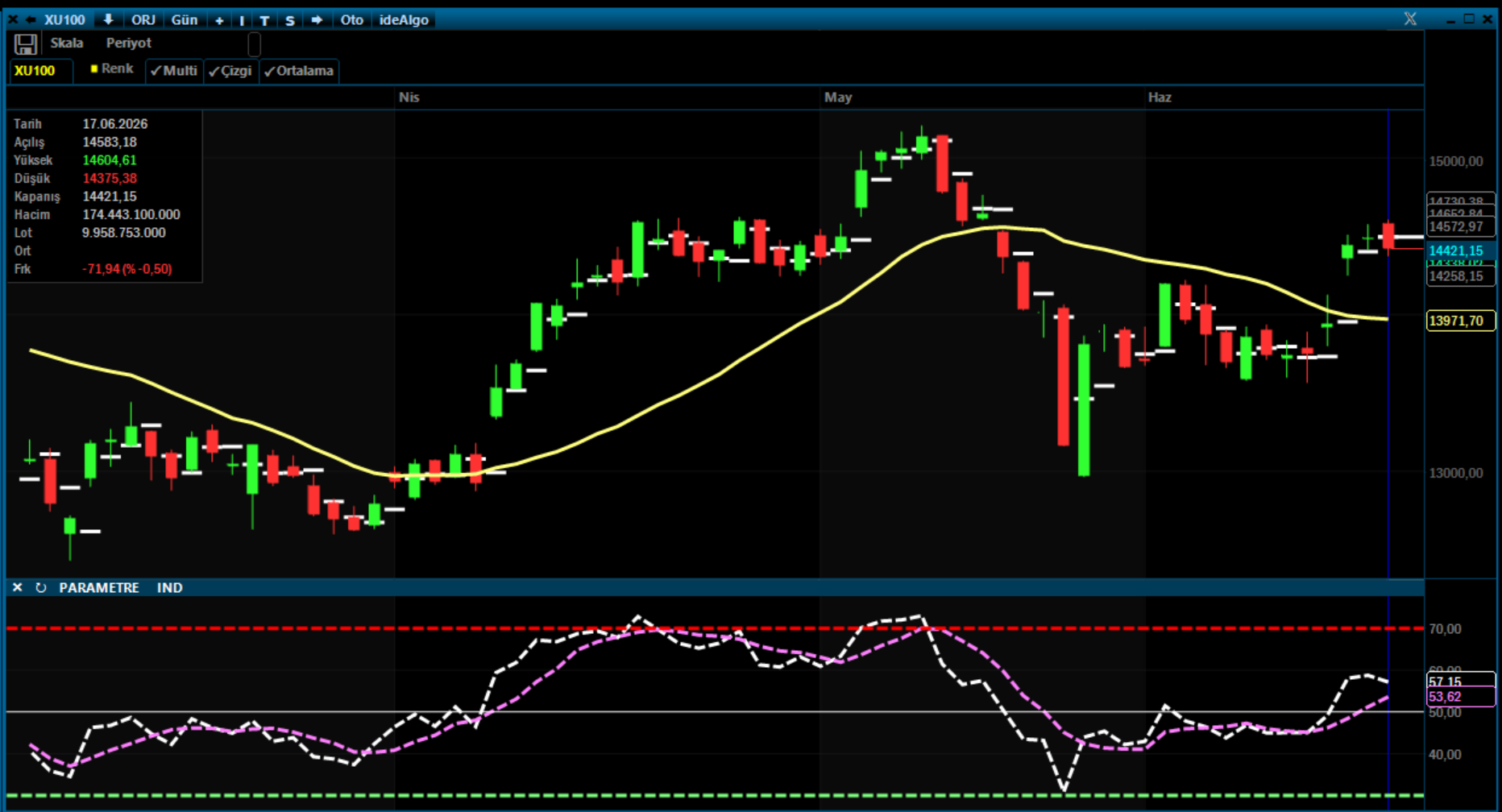Click the X close icon before the XU100 symbol
This screenshot has width=1502, height=812.
click(13, 19)
